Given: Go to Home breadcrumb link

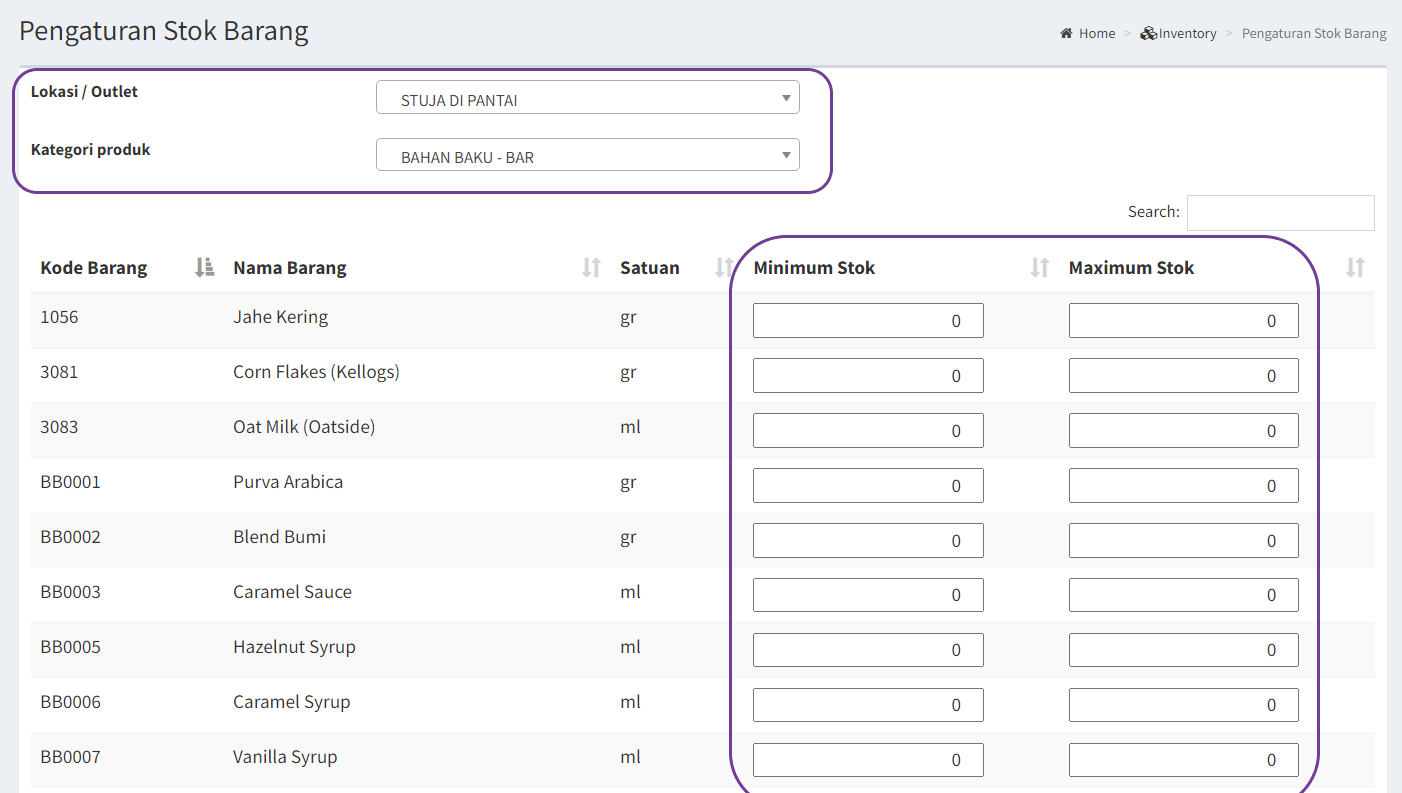Looking at the screenshot, I should 1097,33.
